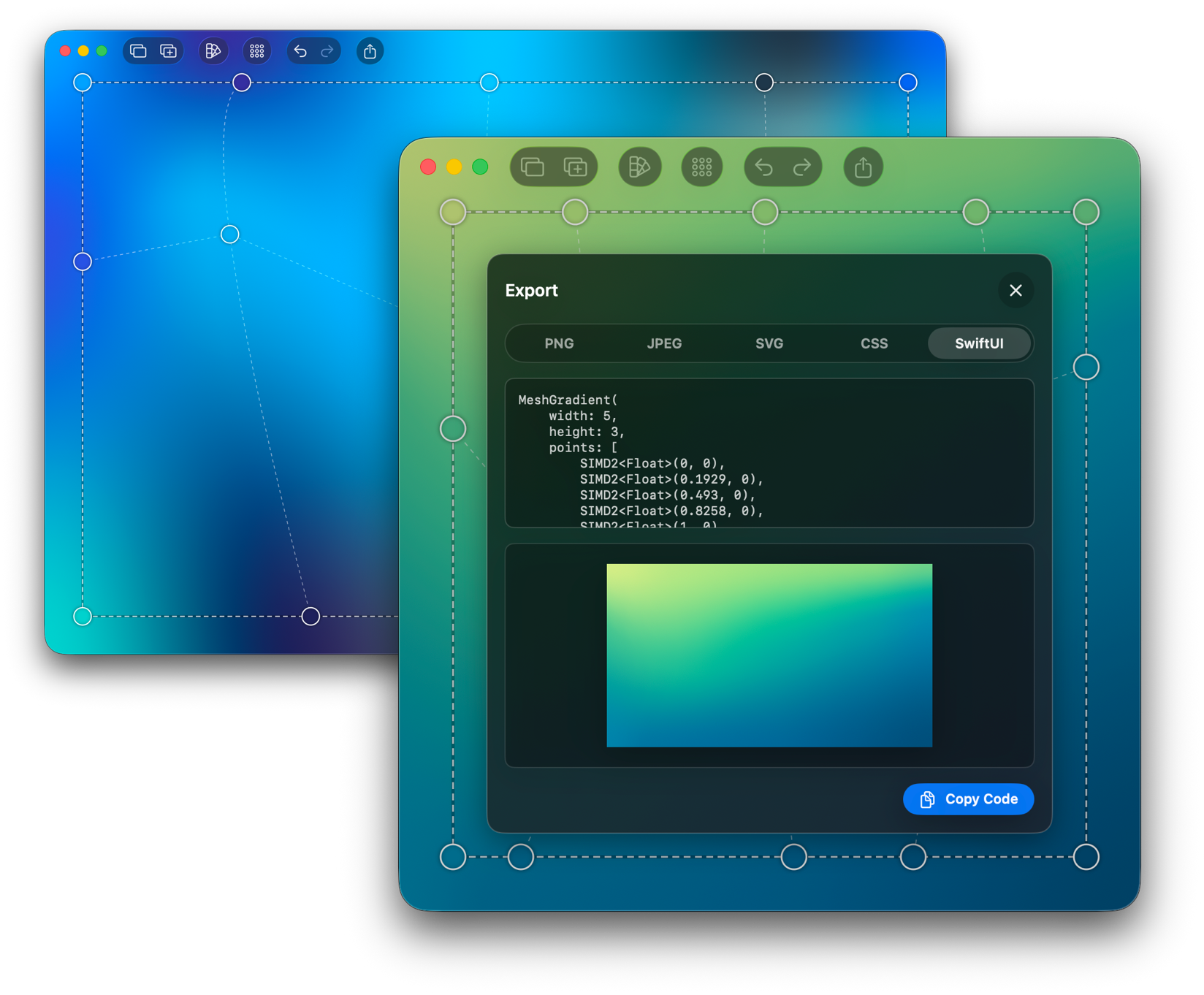The width and height of the screenshot is (1204, 995).
Task: Click the gradient preview image in Export dialog
Action: point(769,655)
